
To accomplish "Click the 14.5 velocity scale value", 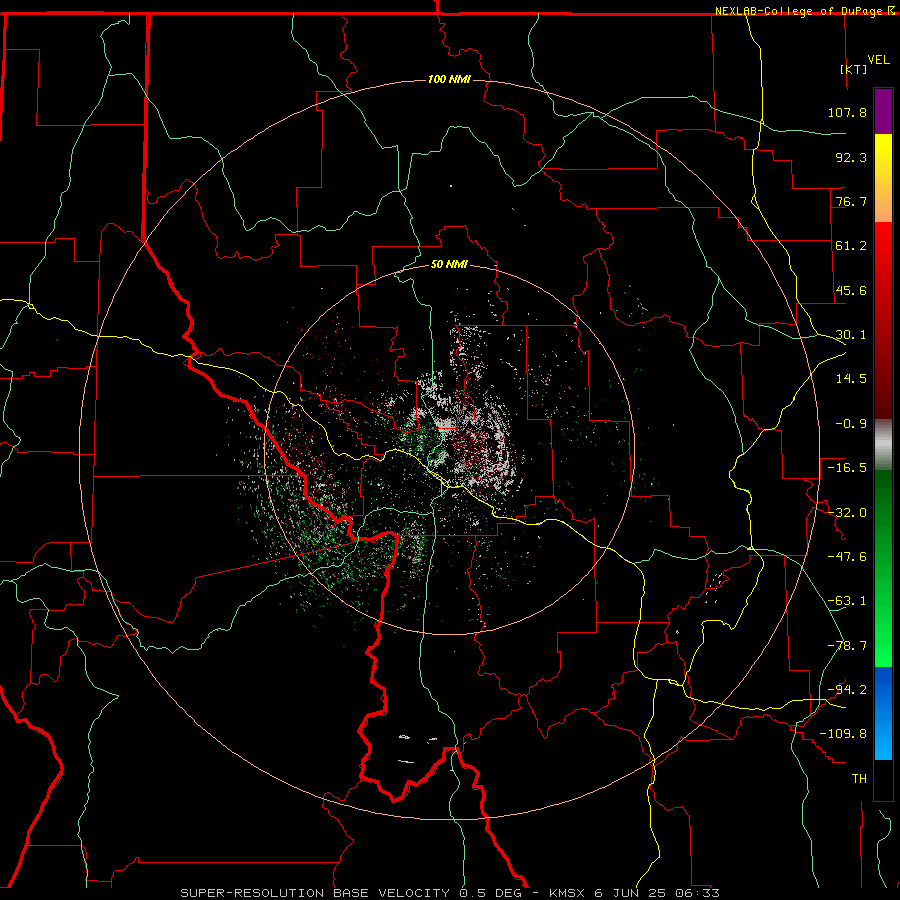I will (x=851, y=379).
